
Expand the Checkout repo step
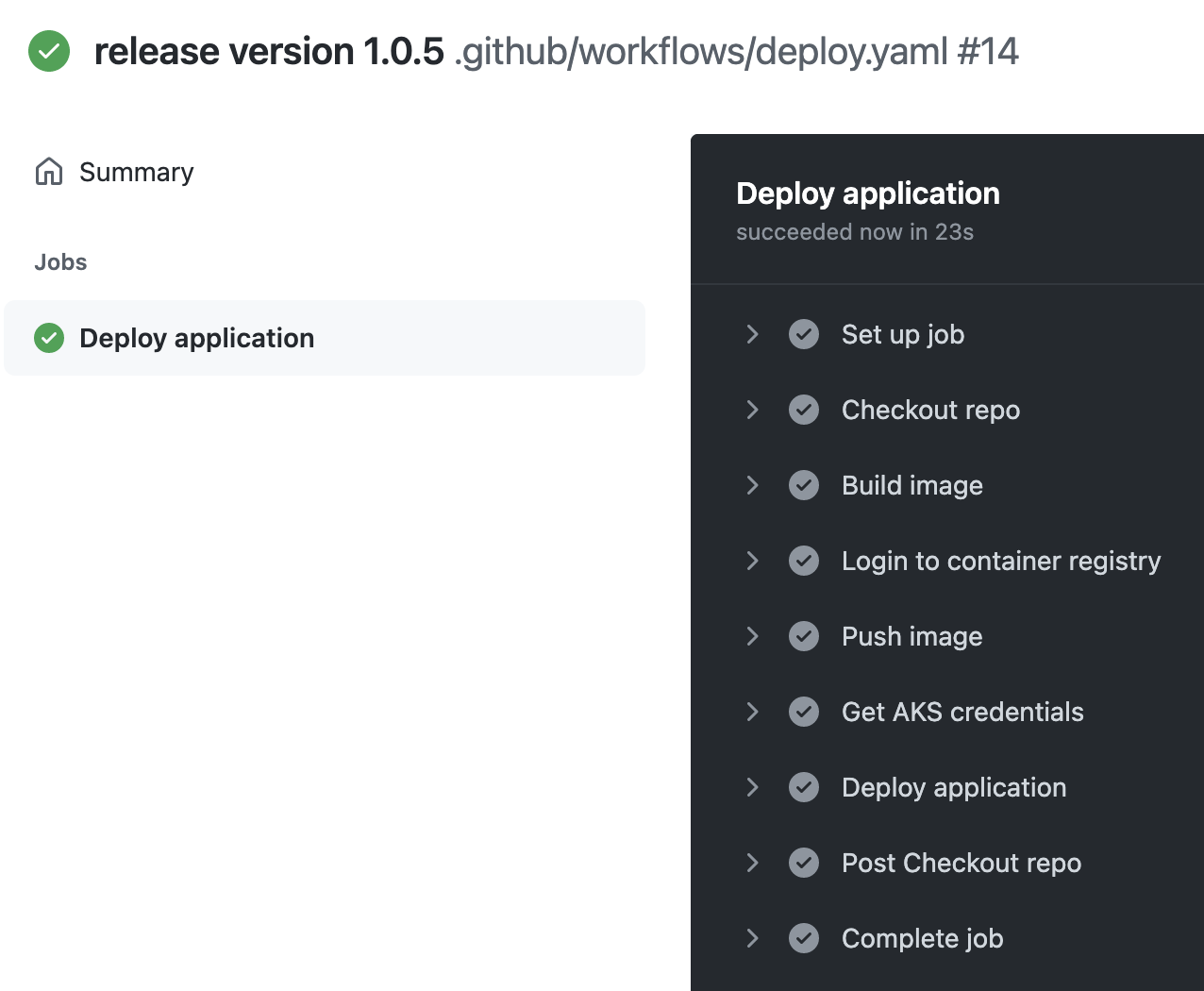[x=752, y=410]
